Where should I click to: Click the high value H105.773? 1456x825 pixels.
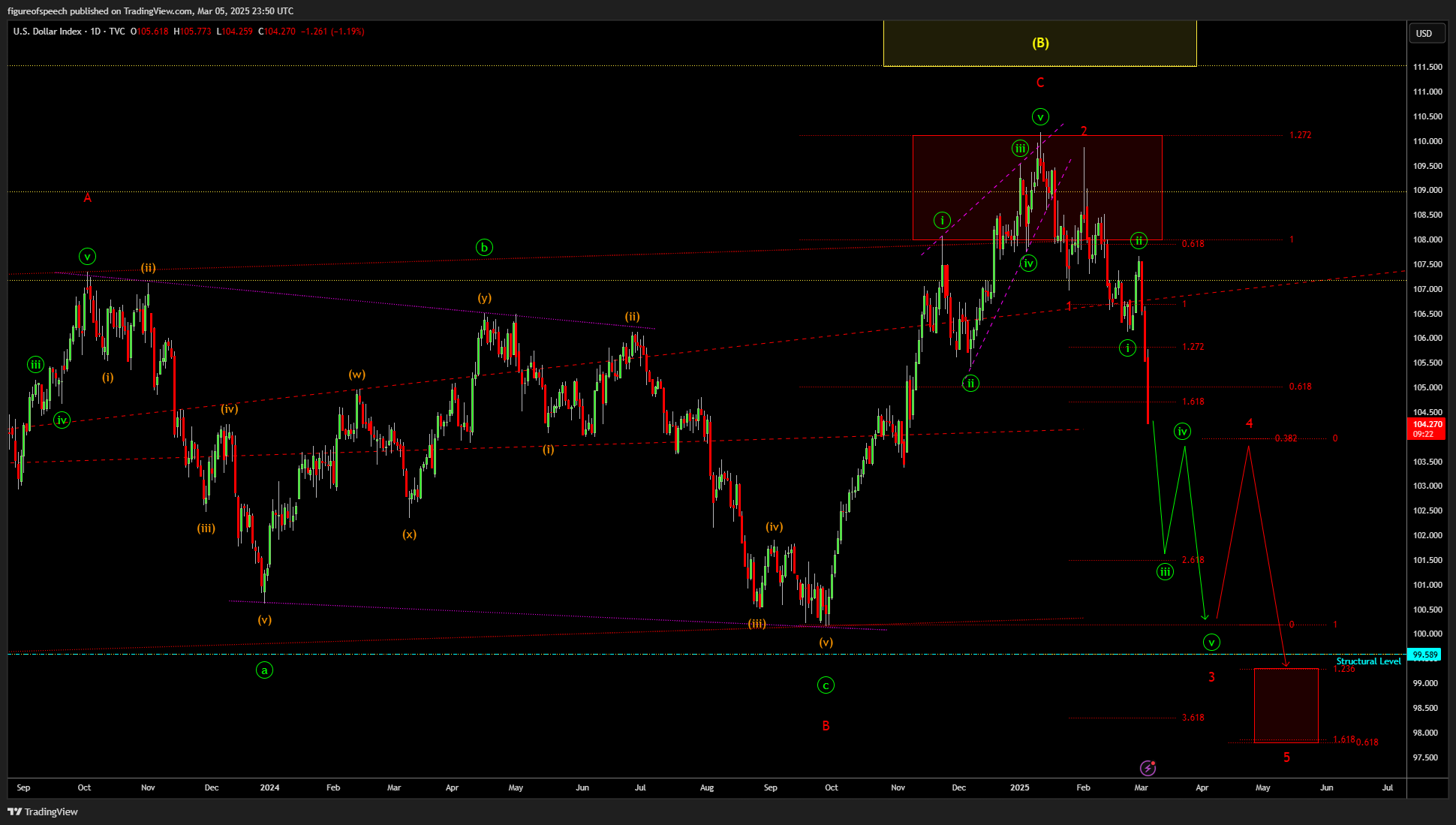point(193,32)
